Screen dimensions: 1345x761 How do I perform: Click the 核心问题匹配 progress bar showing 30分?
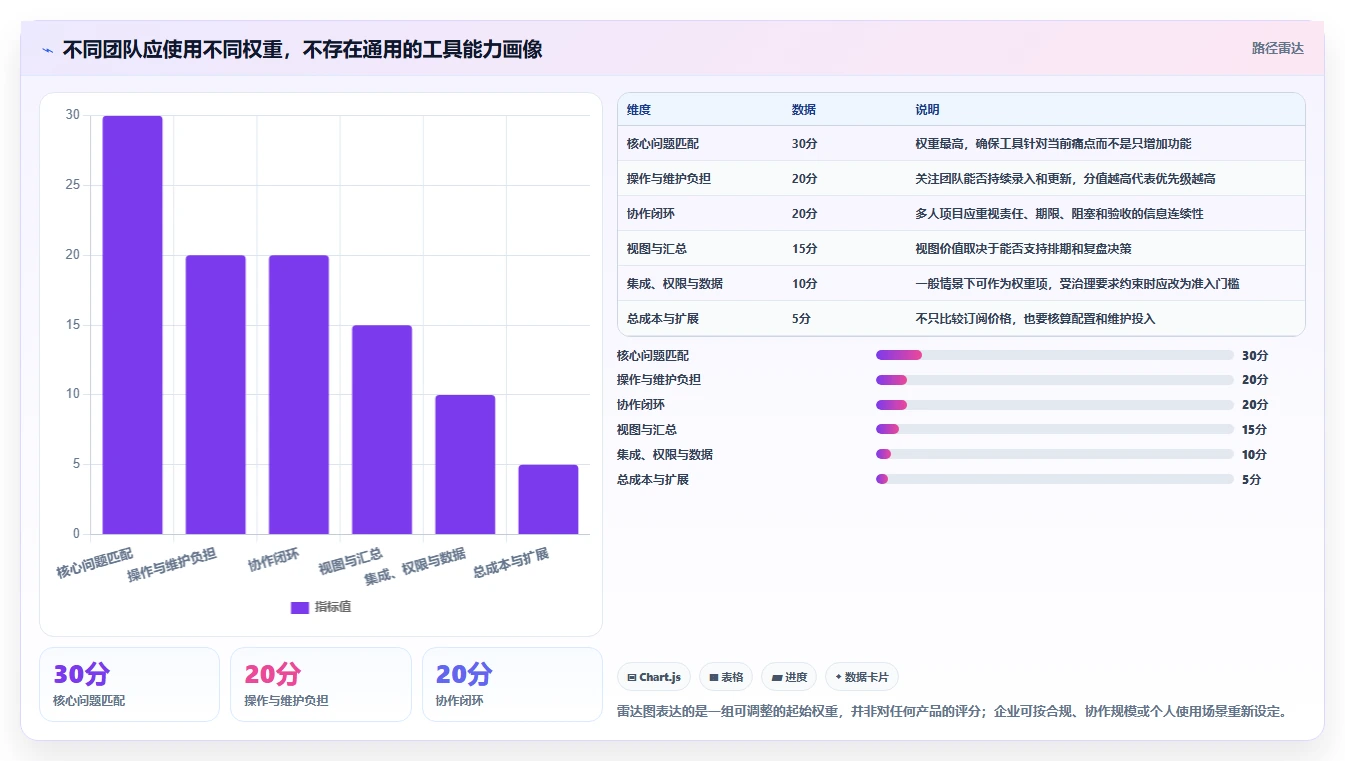coord(1054,355)
